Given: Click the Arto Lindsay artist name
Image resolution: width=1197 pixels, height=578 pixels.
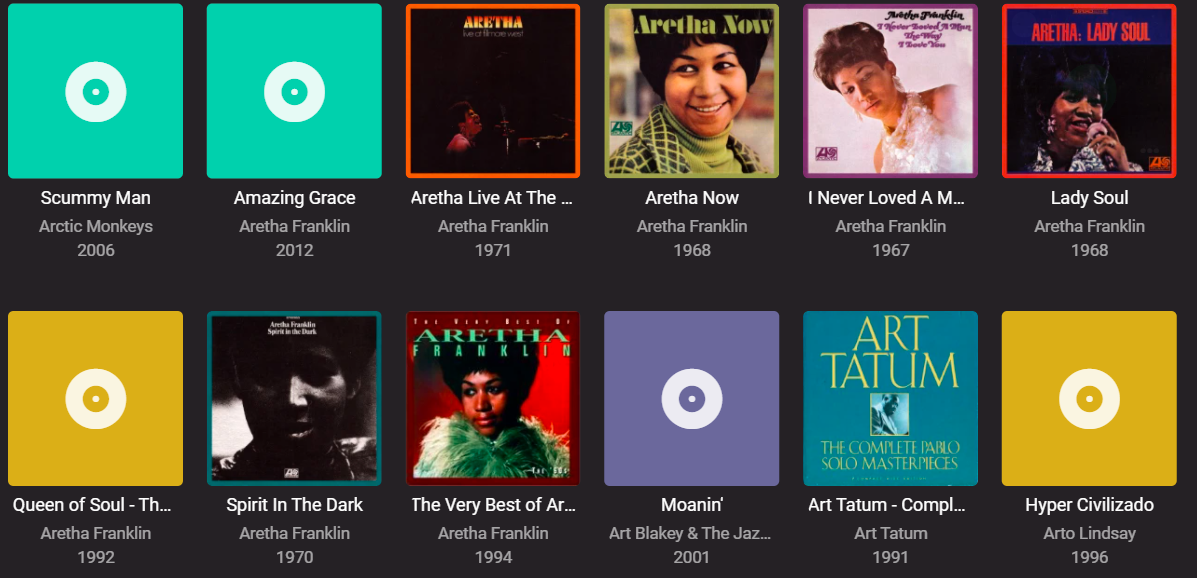Looking at the screenshot, I should [1088, 533].
